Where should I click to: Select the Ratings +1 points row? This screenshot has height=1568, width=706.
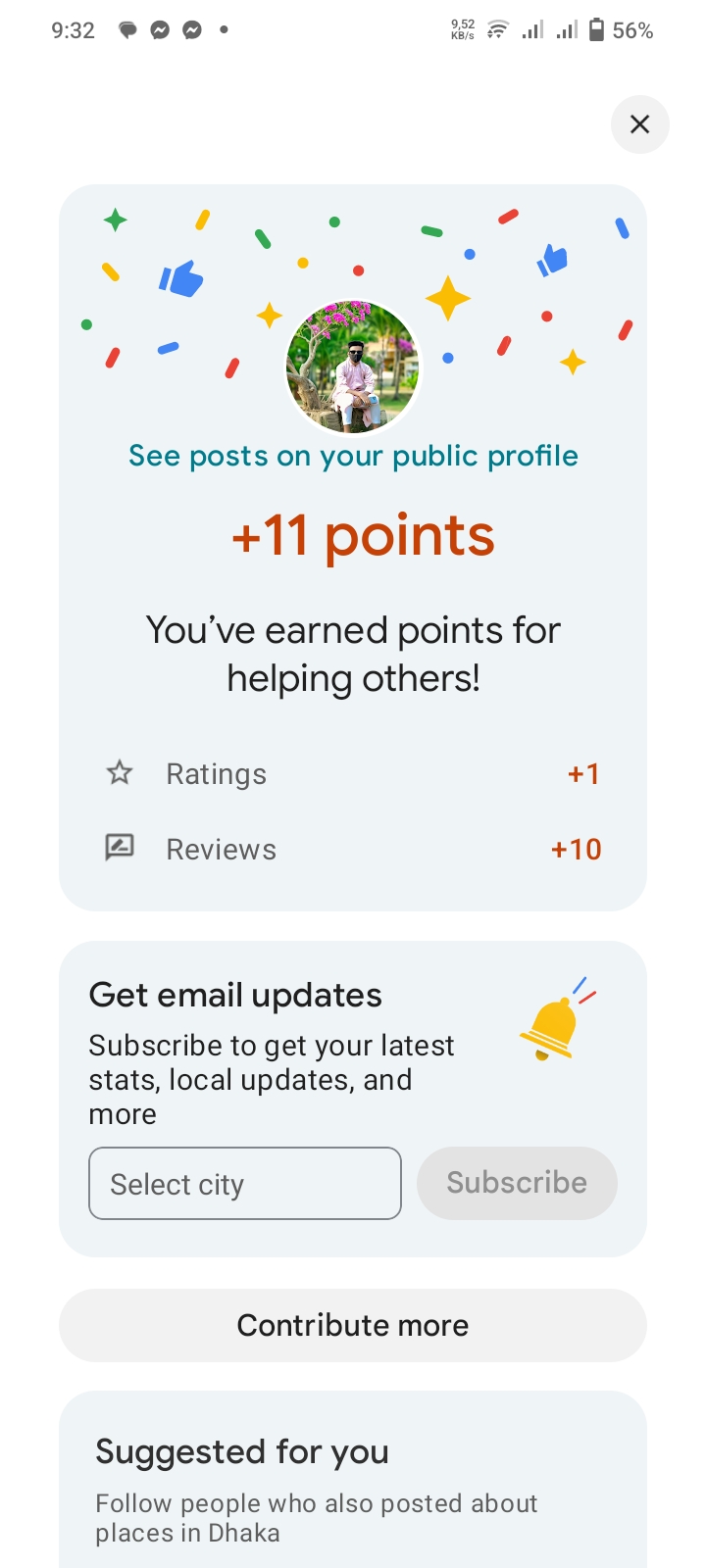[353, 774]
